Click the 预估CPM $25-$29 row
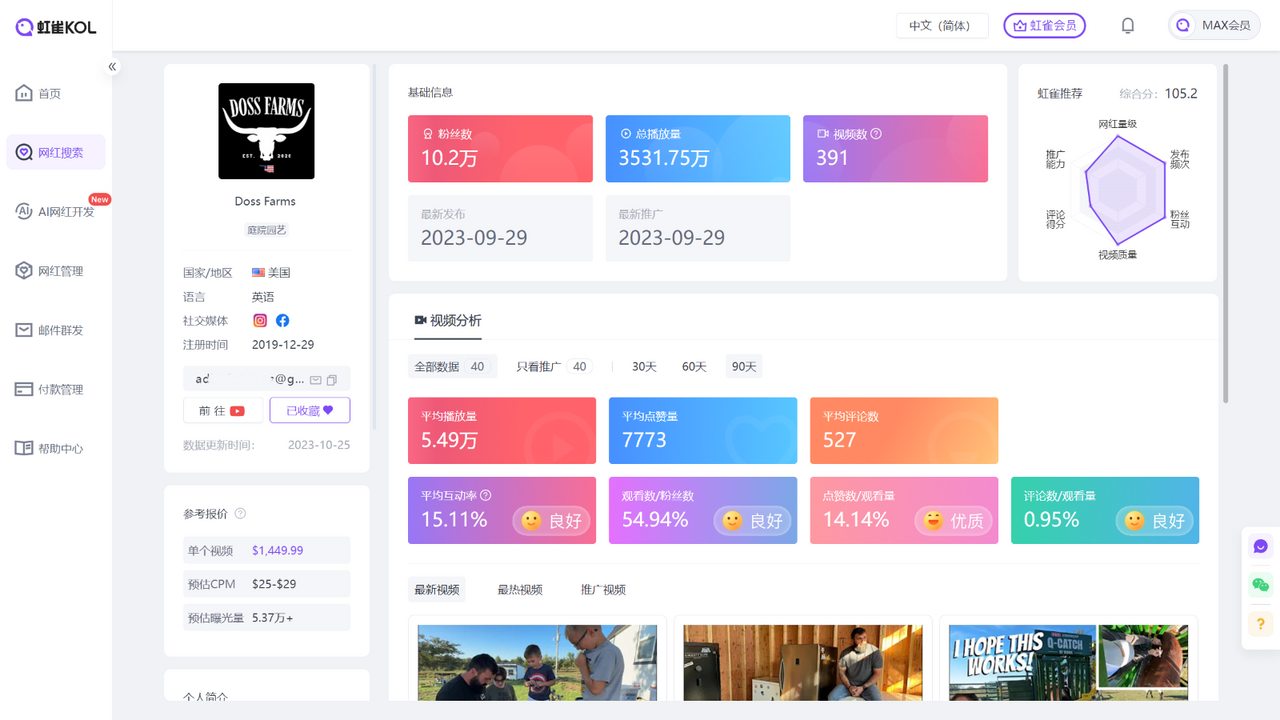 point(266,584)
